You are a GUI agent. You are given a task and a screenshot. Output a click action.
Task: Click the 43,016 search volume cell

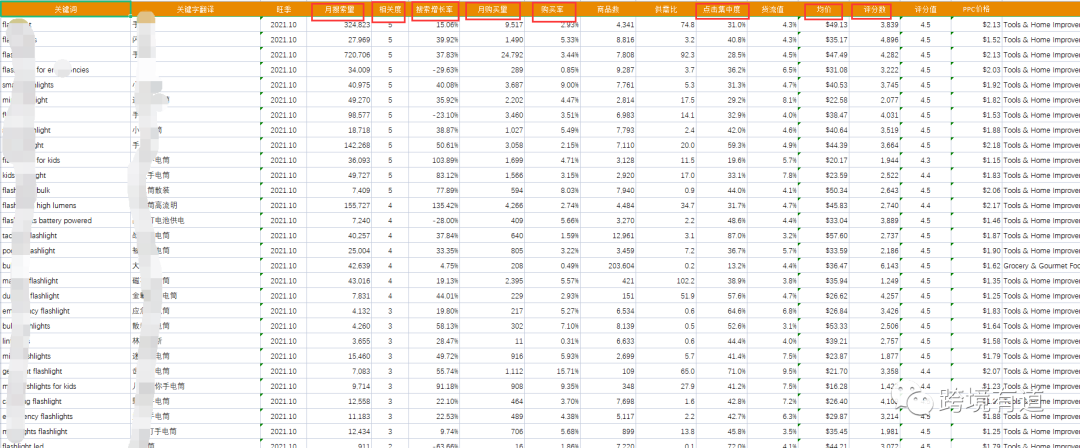pyautogui.click(x=339, y=281)
